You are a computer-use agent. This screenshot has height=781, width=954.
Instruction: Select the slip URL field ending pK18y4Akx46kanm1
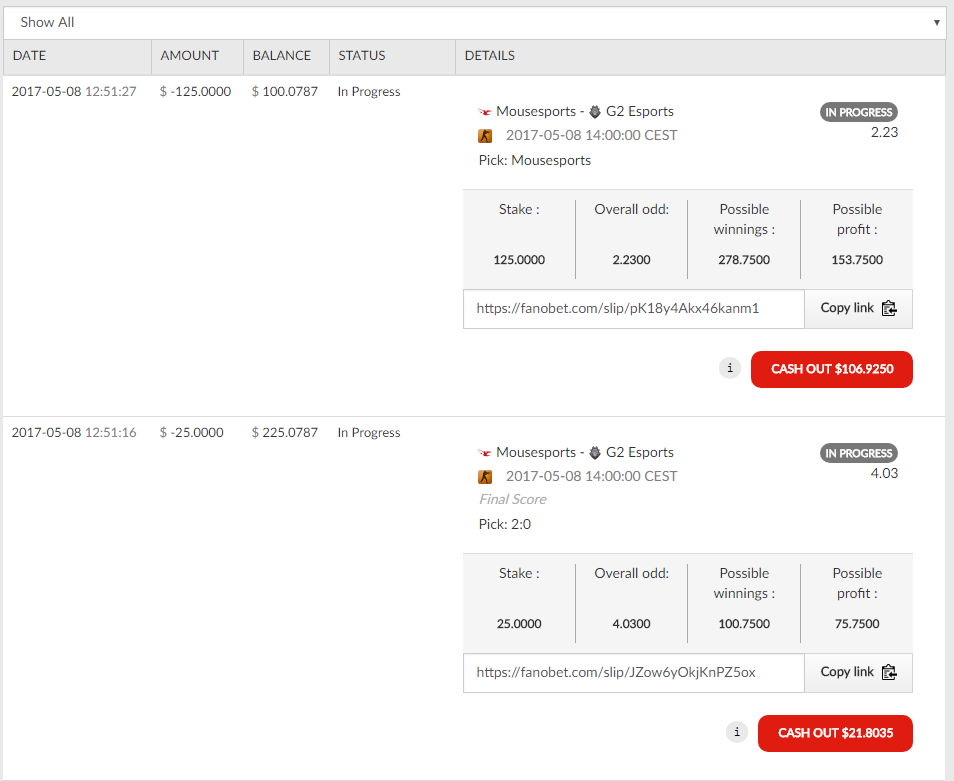pyautogui.click(x=634, y=308)
